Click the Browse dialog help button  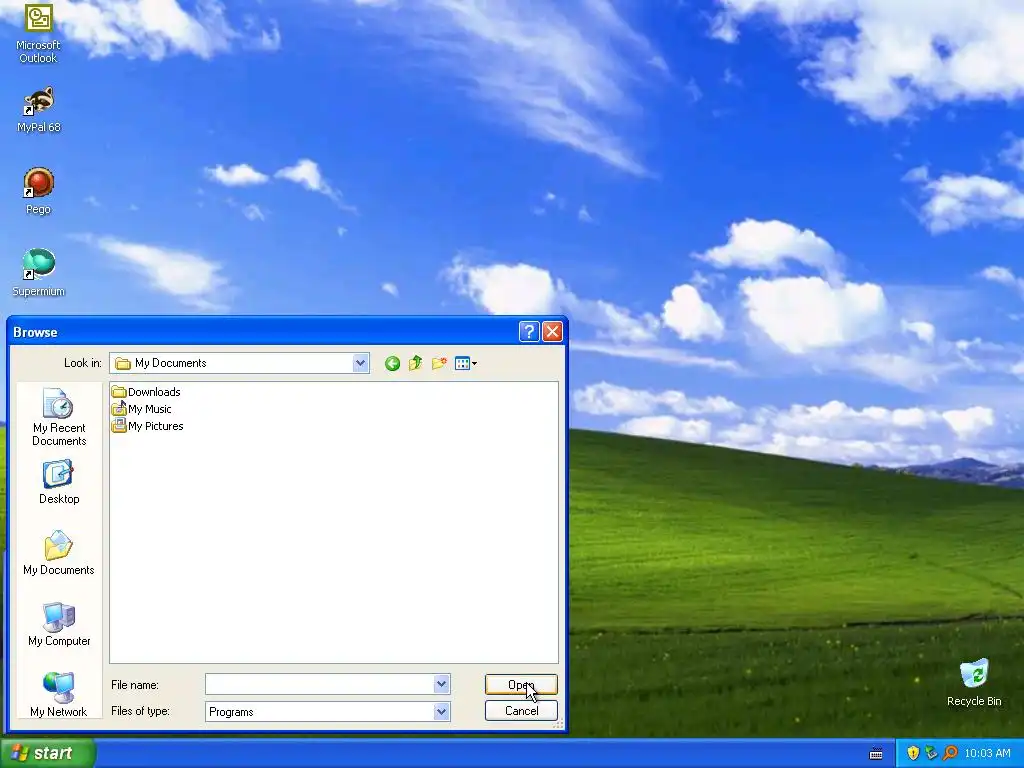[x=529, y=332]
